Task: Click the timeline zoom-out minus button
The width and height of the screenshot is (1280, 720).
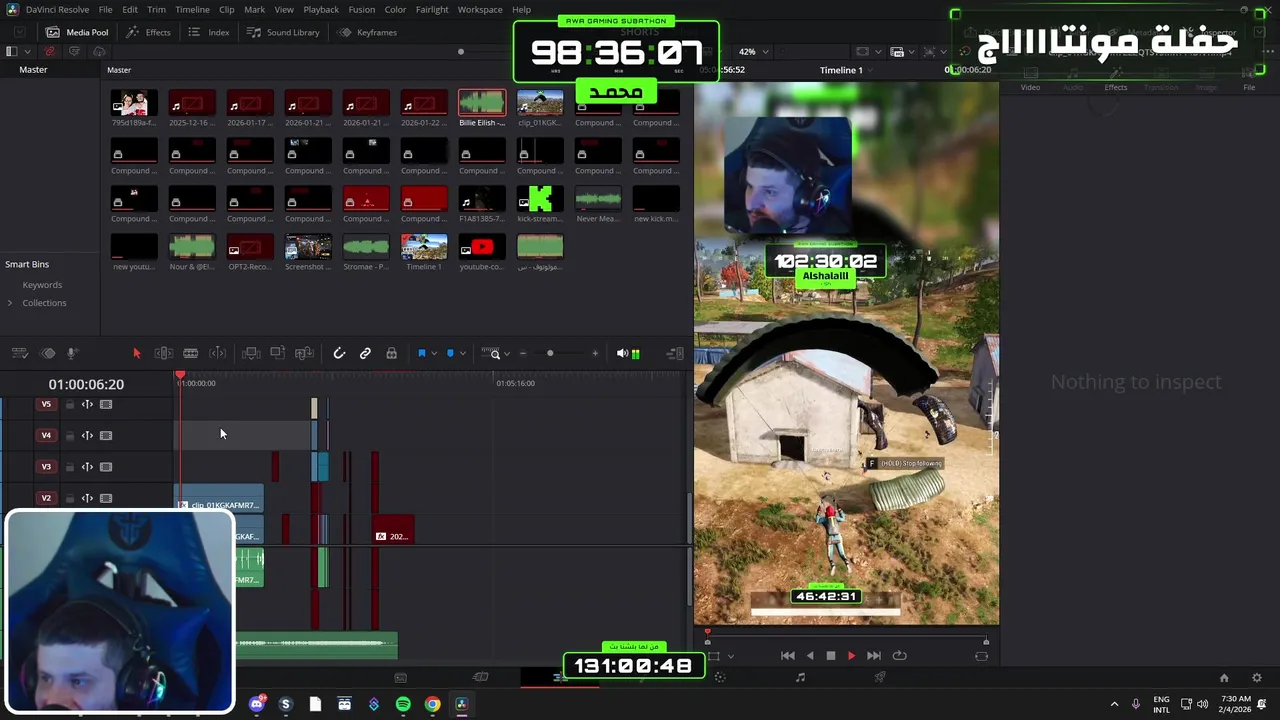Action: click(522, 353)
